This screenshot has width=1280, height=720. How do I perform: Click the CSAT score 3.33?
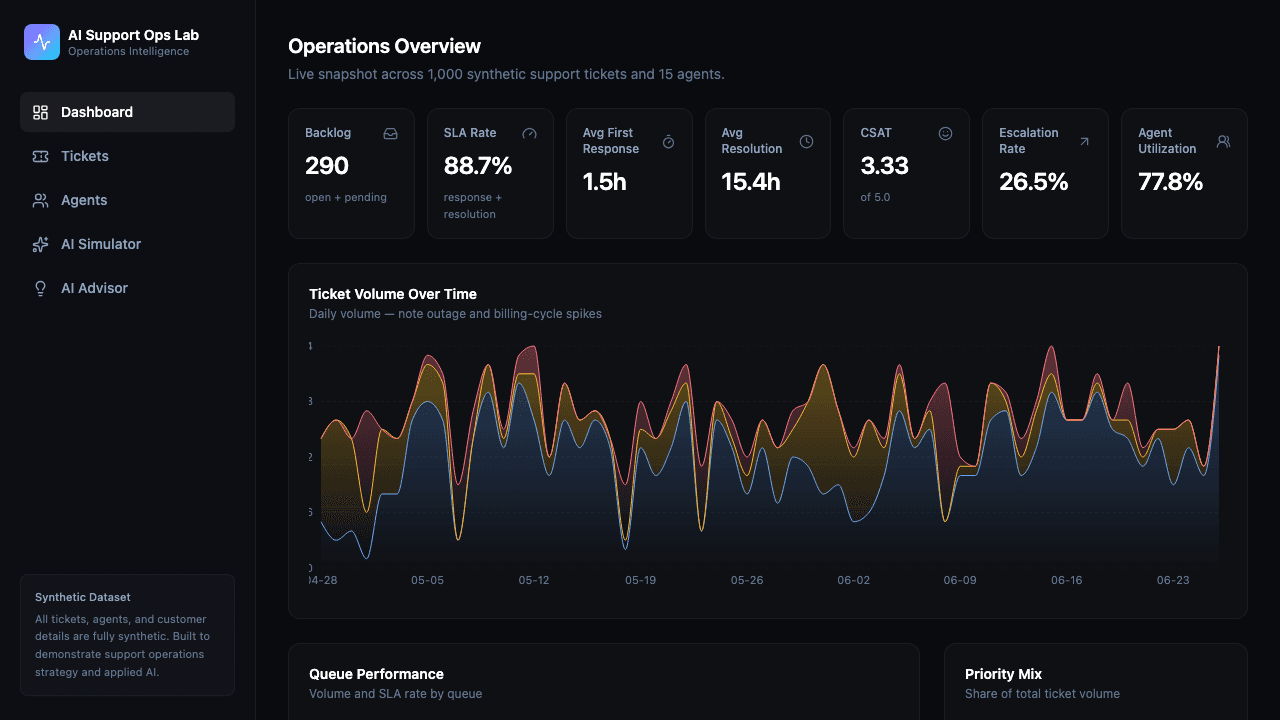click(x=884, y=165)
